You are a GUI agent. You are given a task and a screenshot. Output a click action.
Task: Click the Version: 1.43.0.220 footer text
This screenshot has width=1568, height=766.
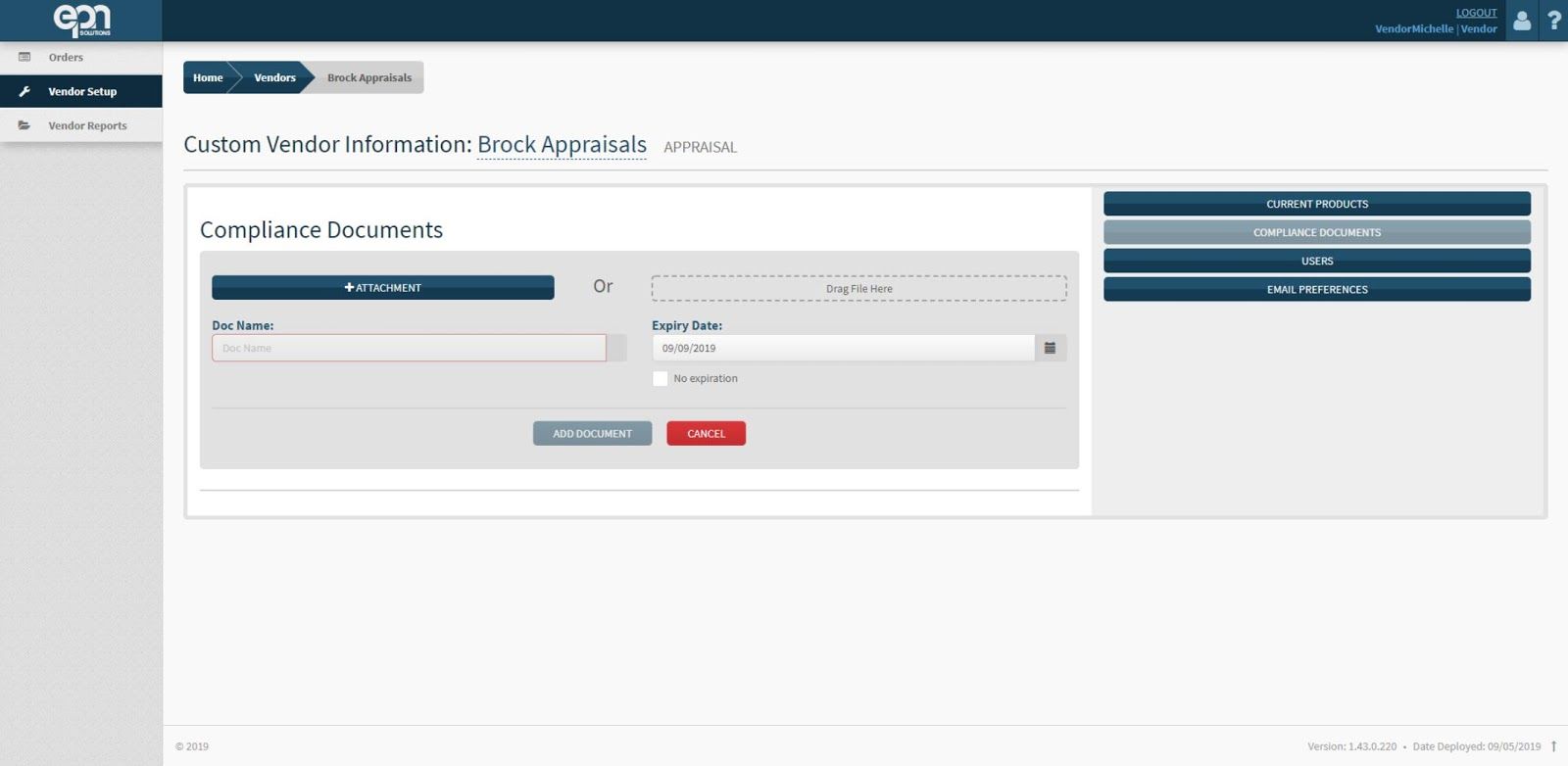(1351, 746)
